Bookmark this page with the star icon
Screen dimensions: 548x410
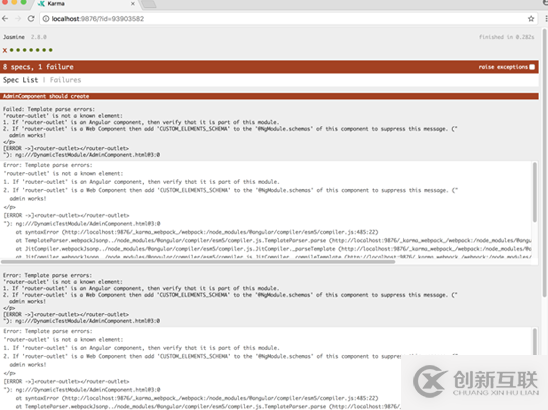(x=531, y=19)
